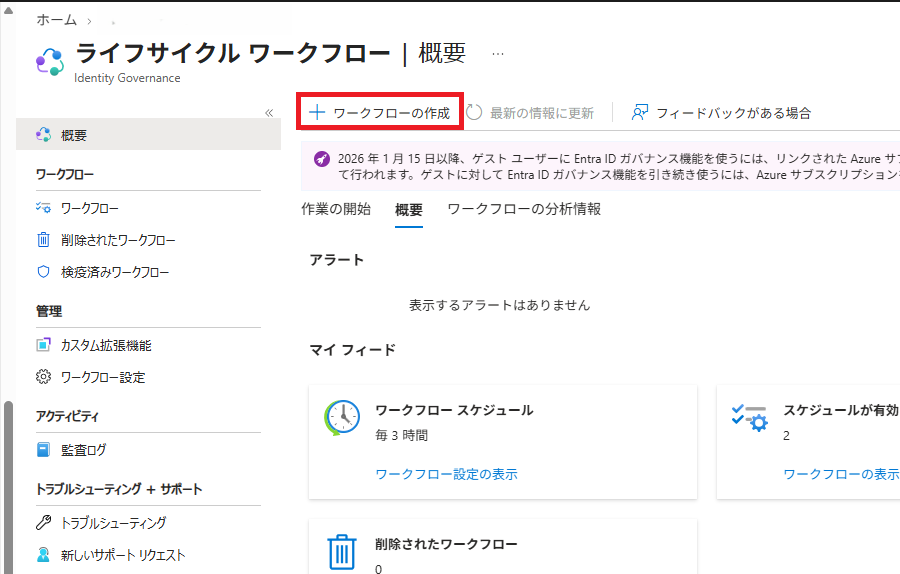Click the feedback person icon in toolbar

640,113
